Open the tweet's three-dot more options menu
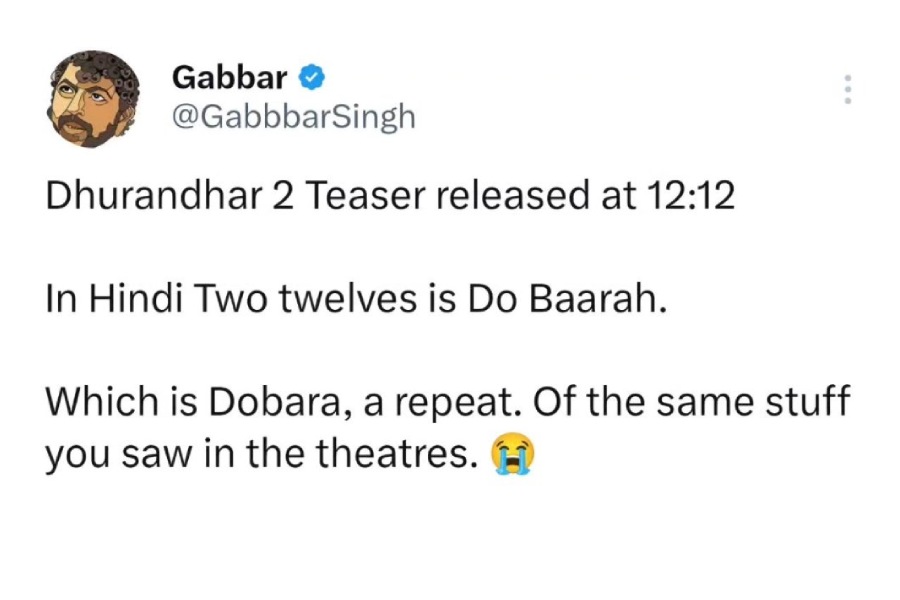The width and height of the screenshot is (900, 600). pos(848,90)
